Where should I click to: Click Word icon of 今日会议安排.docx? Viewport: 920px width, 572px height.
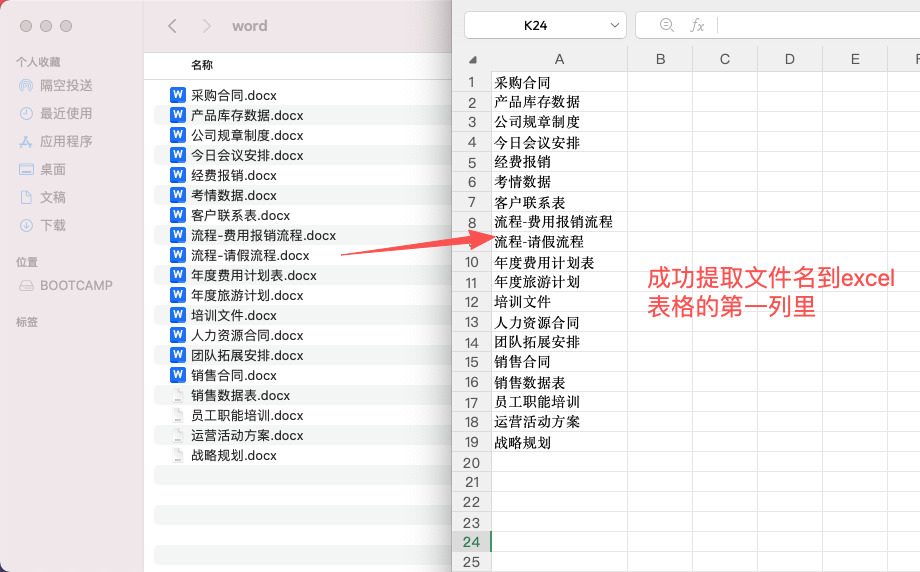click(x=178, y=155)
